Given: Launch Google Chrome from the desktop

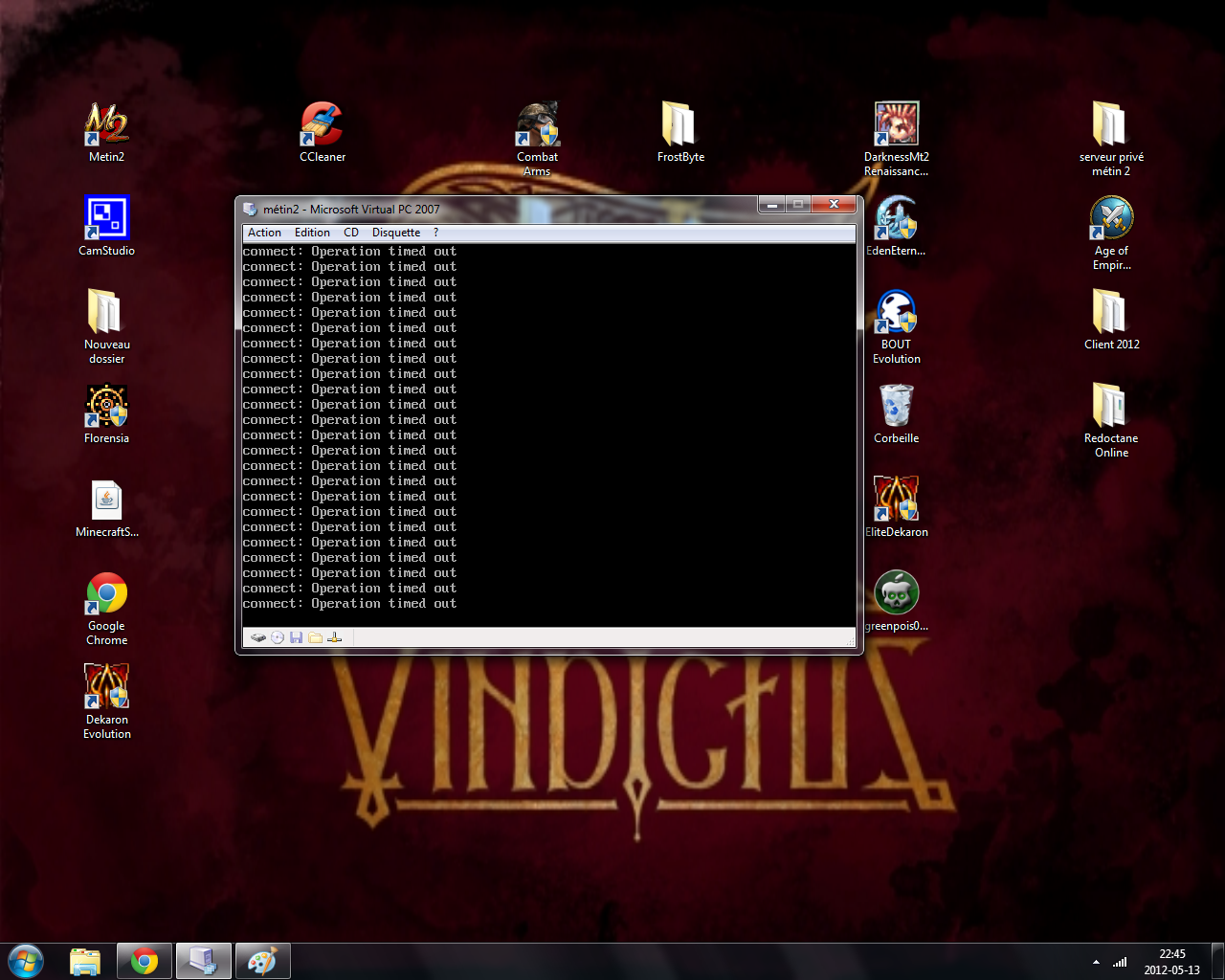Looking at the screenshot, I should tap(106, 608).
